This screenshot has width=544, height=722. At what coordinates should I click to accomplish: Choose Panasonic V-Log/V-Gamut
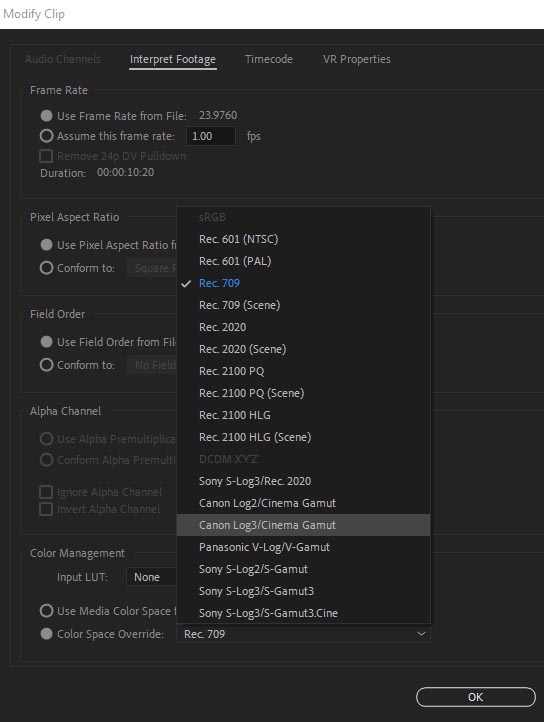pyautogui.click(x=304, y=547)
